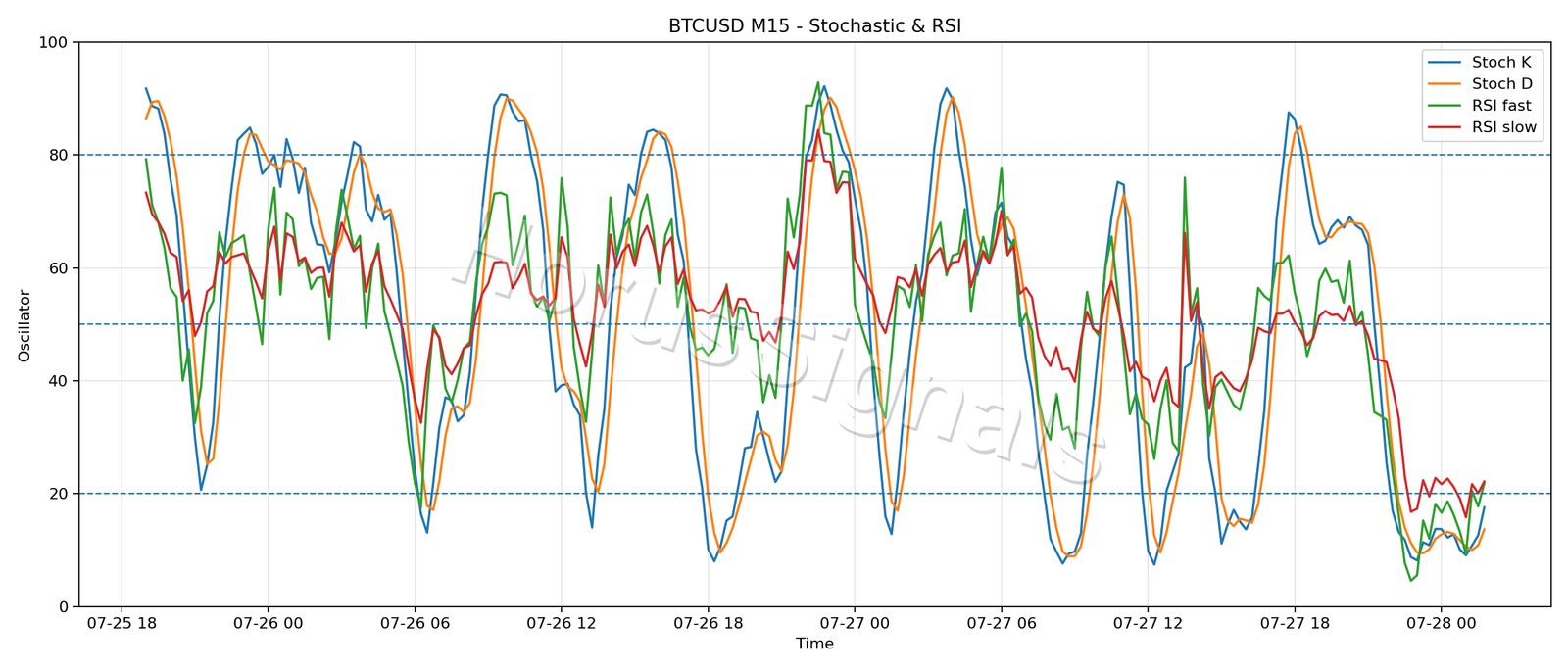Click the x-axis tick label 07-26 06
1568x672 pixels.
pos(415,623)
